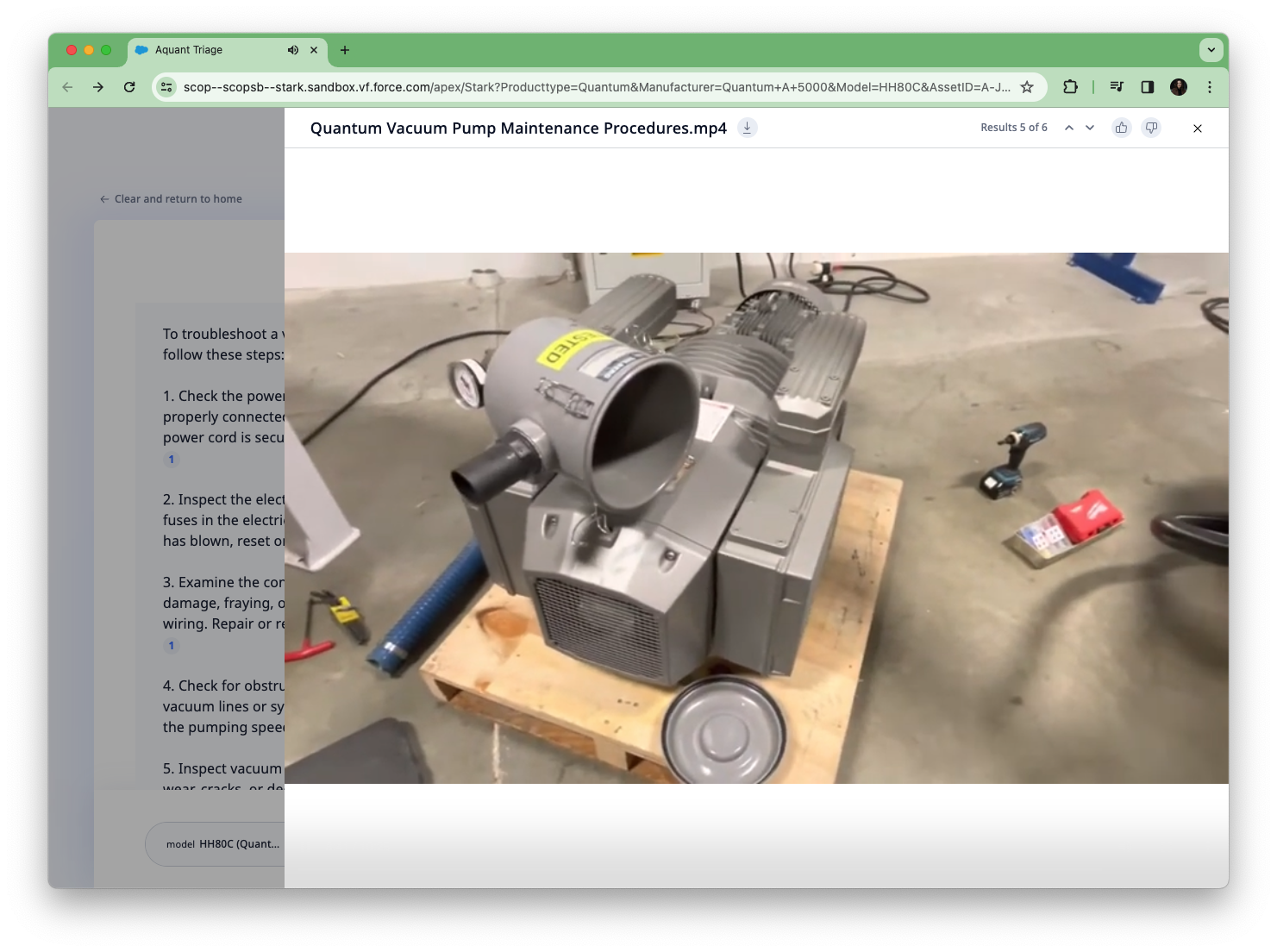
Task: Mute the Aquant Triage tab audio
Action: pyautogui.click(x=293, y=50)
